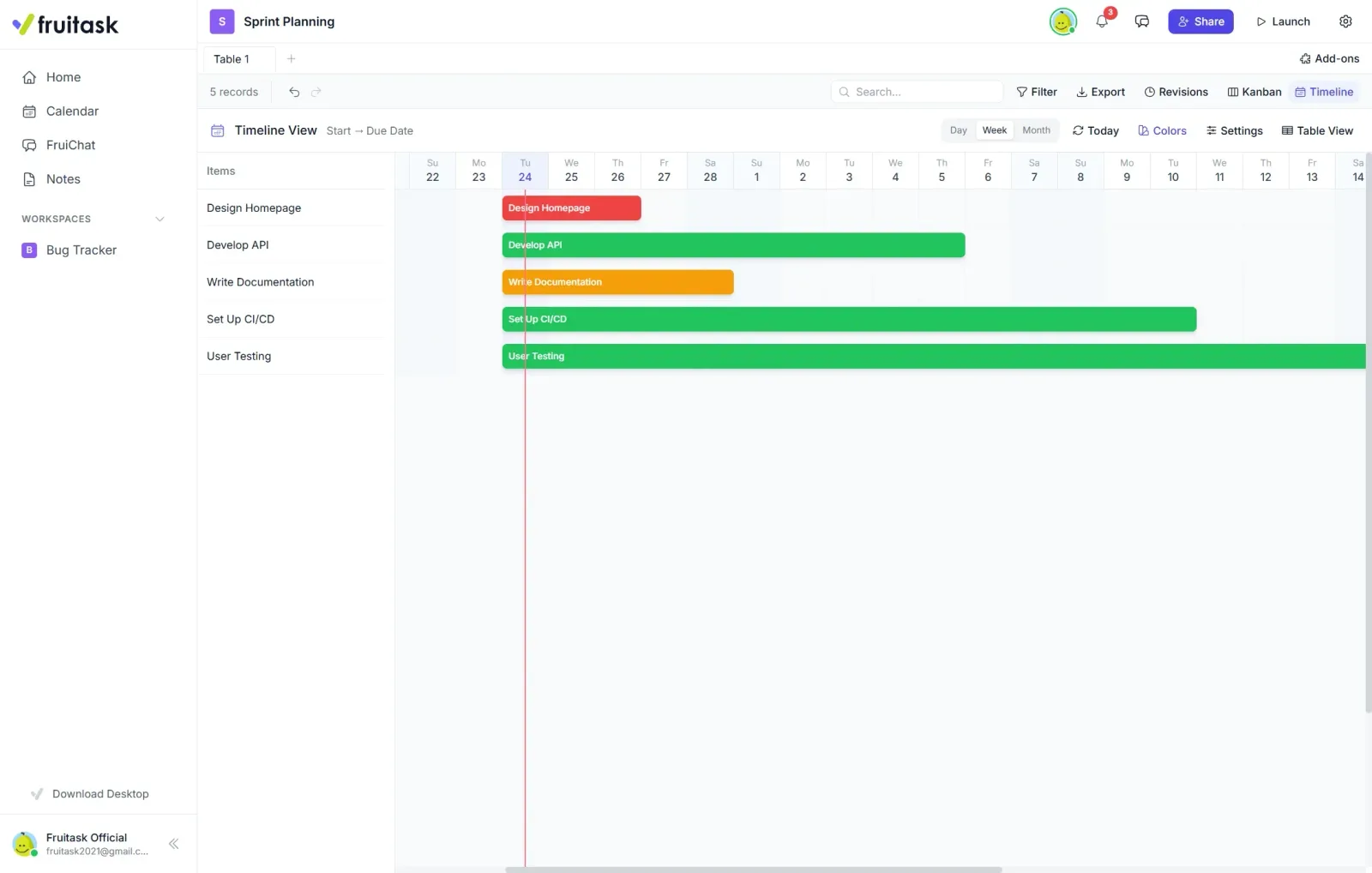The image size is (1372, 873).
Task: Click the user avatar at top right
Action: [1062, 21]
